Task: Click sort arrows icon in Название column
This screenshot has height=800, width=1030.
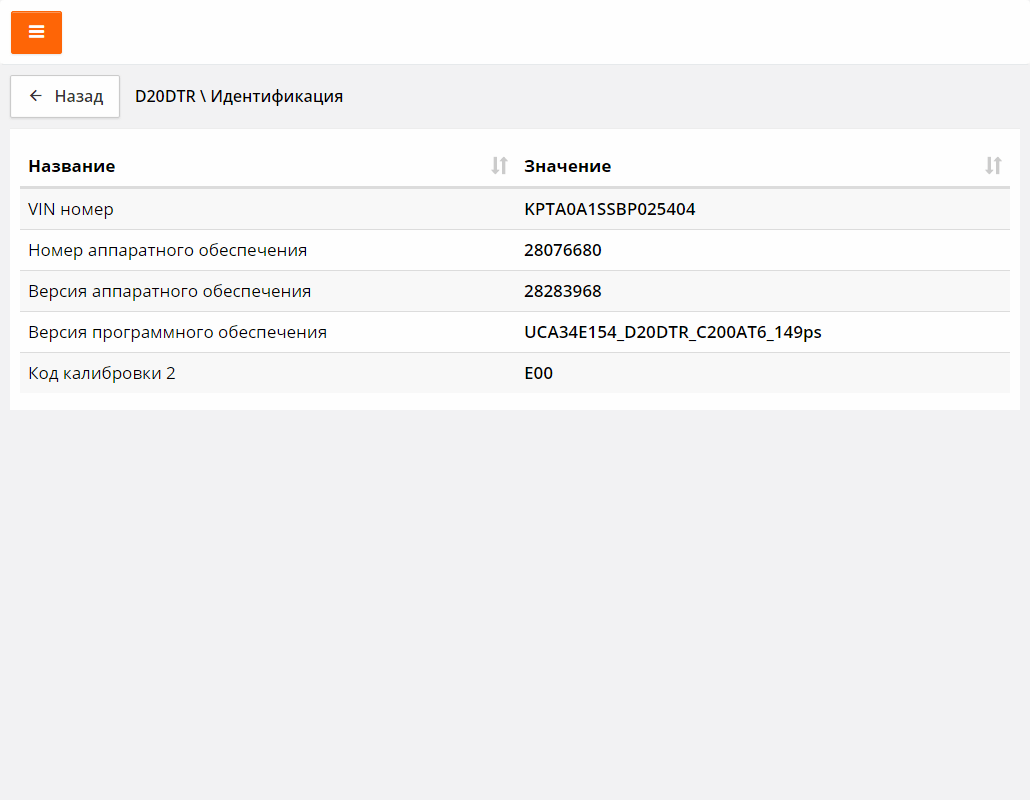Action: point(500,166)
